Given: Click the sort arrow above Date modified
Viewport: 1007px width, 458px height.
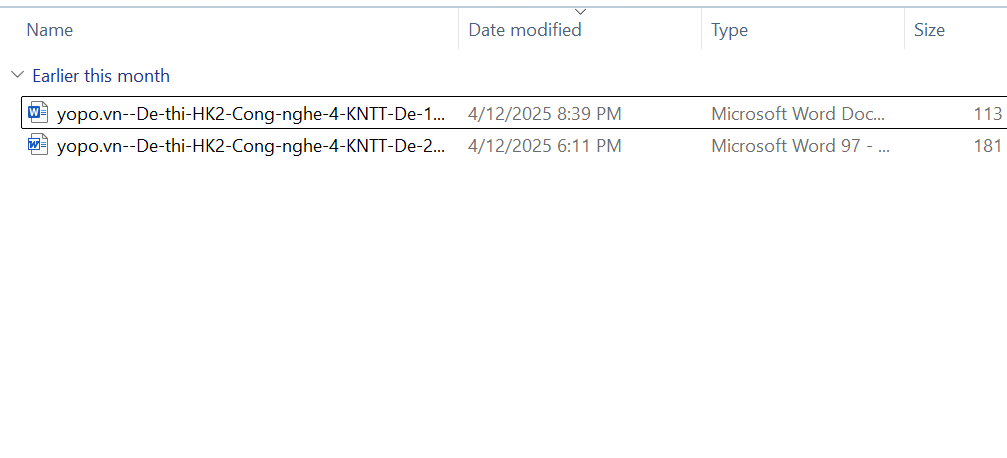Looking at the screenshot, I should click(581, 12).
